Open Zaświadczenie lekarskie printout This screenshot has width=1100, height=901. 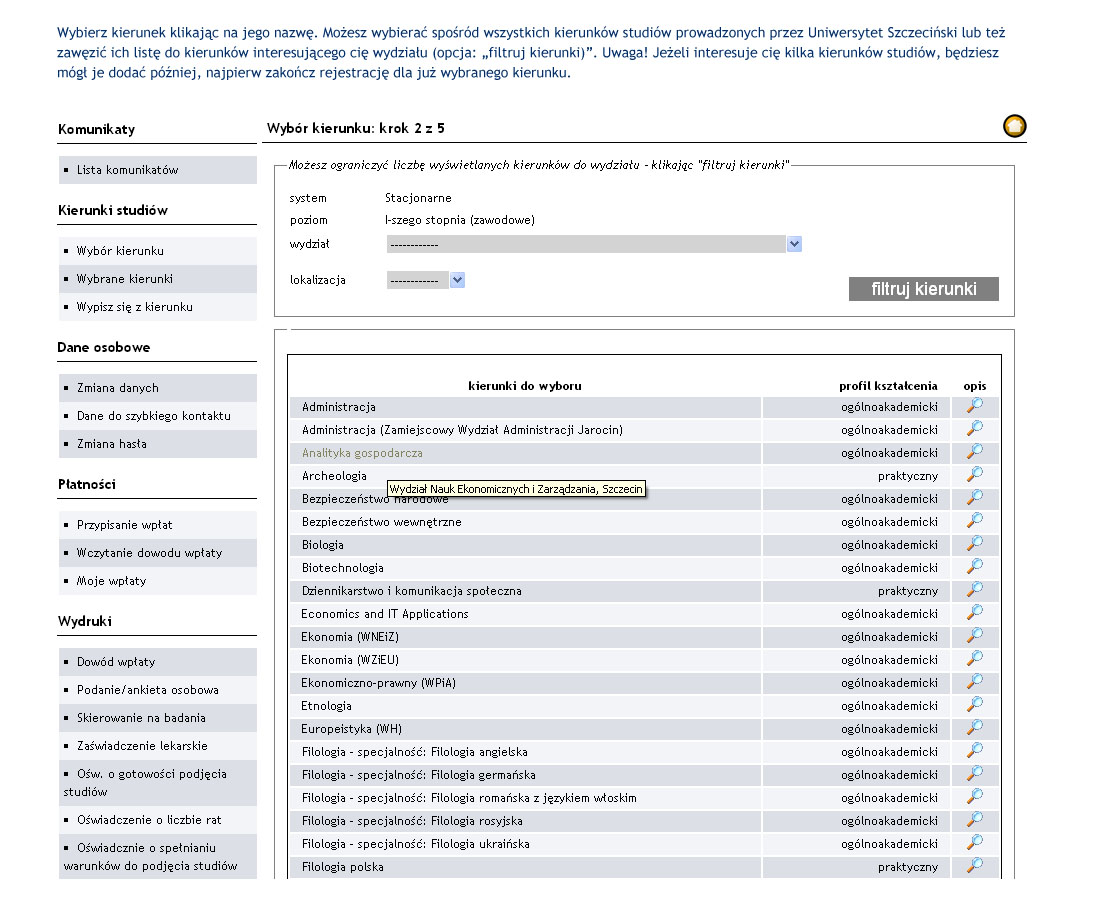click(142, 746)
